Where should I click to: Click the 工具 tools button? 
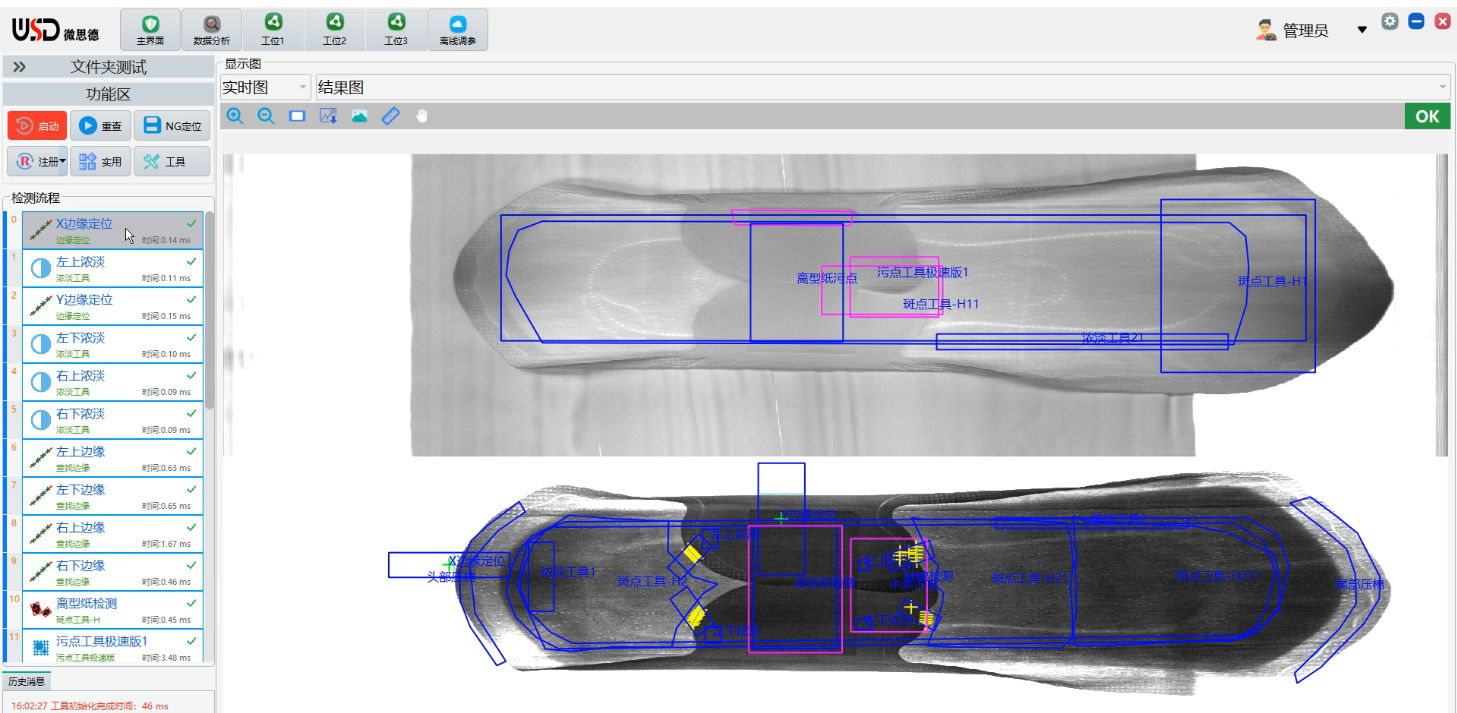[x=172, y=161]
